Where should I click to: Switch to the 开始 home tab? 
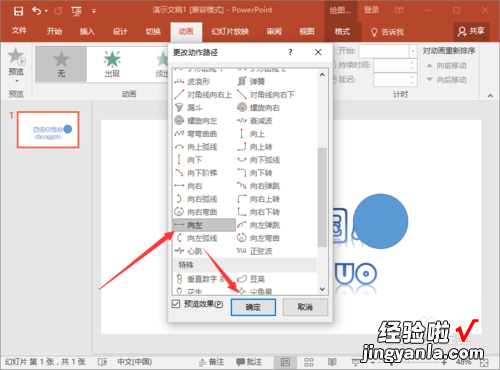point(54,32)
